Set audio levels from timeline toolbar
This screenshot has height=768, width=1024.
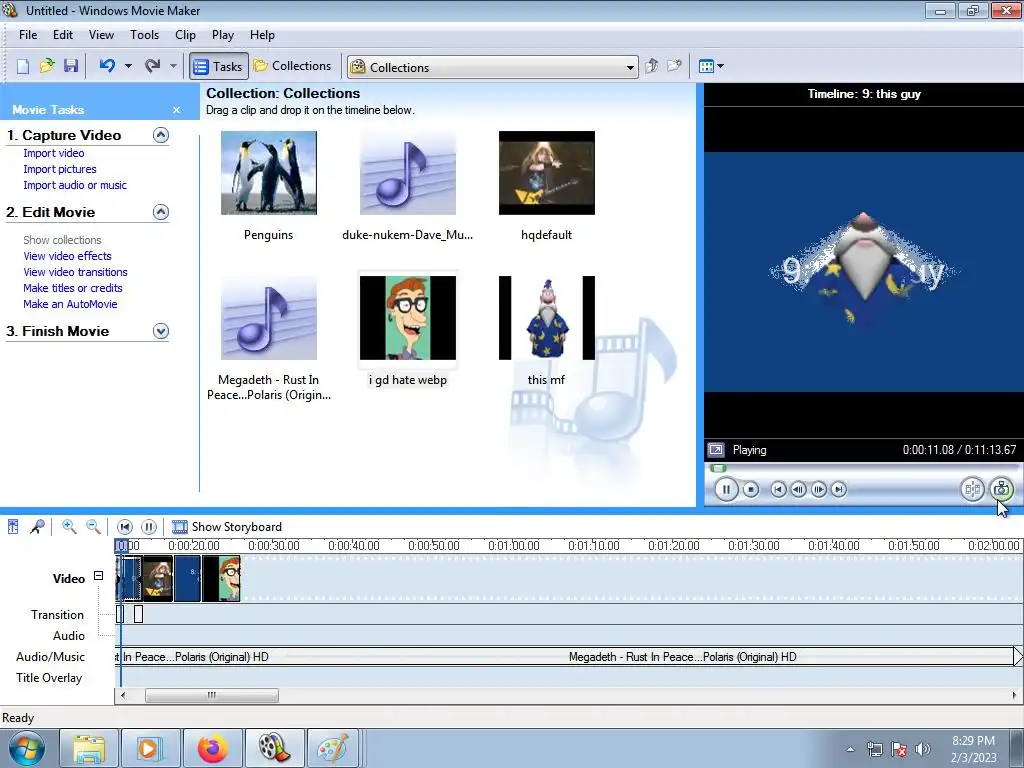pyautogui.click(x=13, y=526)
